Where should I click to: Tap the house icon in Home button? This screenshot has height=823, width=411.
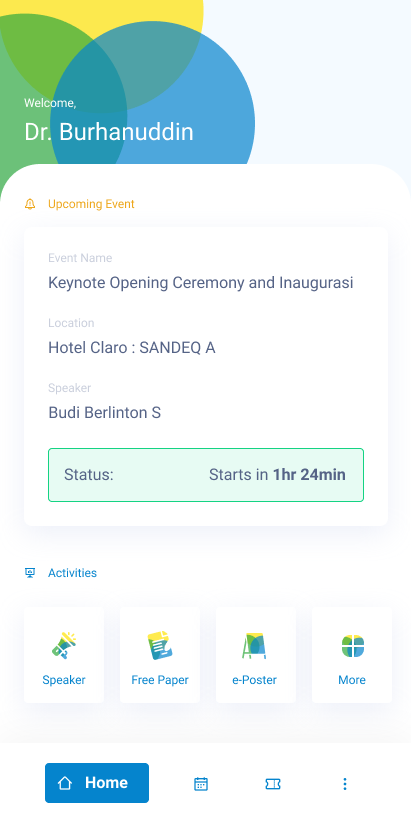click(x=65, y=783)
